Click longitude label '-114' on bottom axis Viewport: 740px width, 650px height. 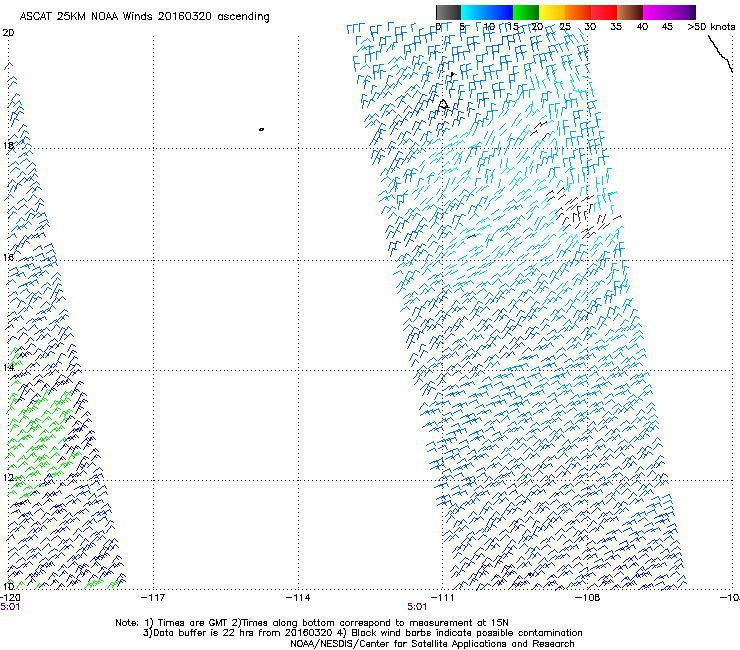click(298, 598)
